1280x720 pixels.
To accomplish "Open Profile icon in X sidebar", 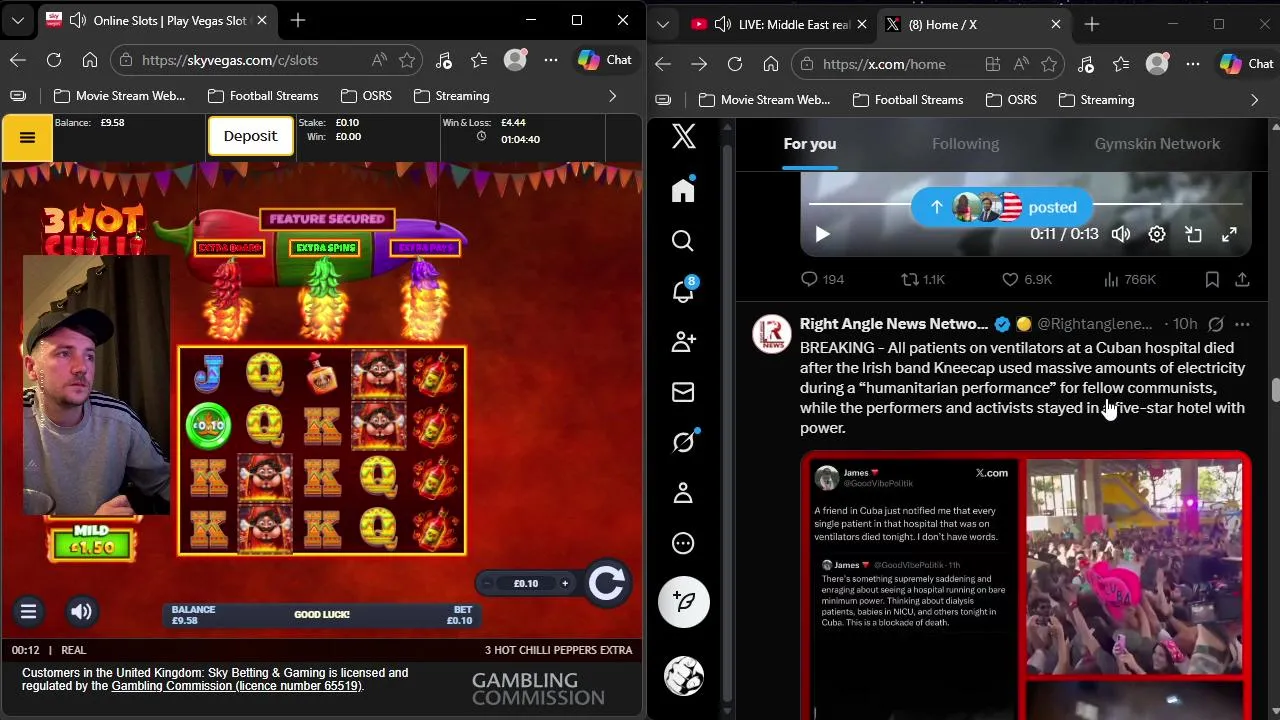I will click(683, 493).
